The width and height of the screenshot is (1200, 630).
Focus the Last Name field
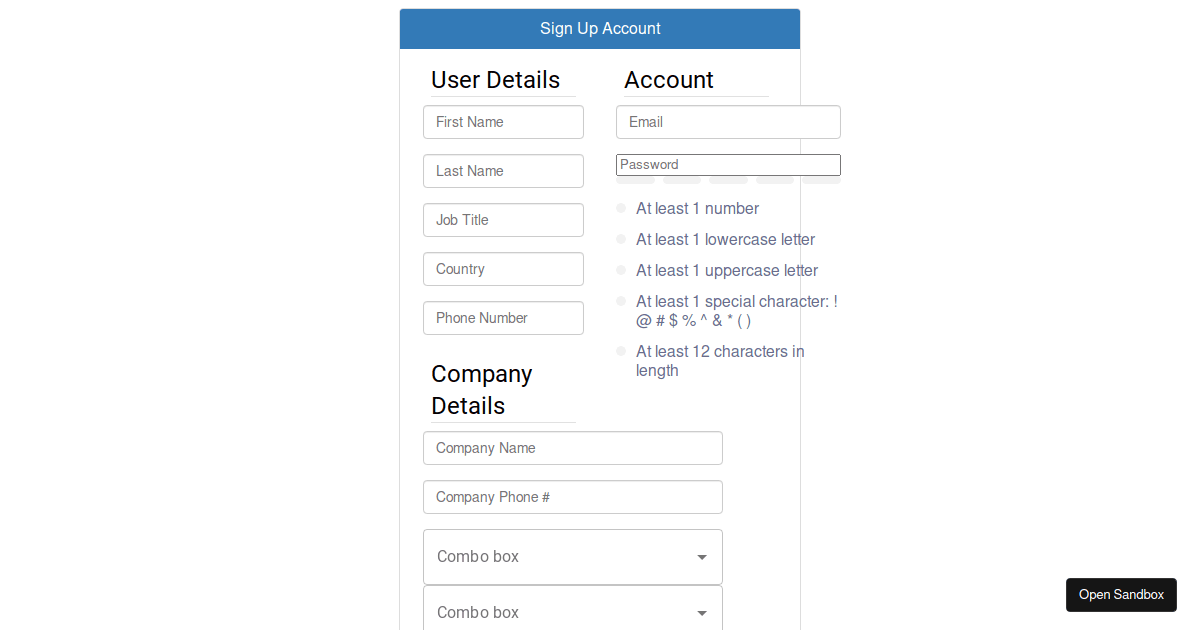coord(503,171)
